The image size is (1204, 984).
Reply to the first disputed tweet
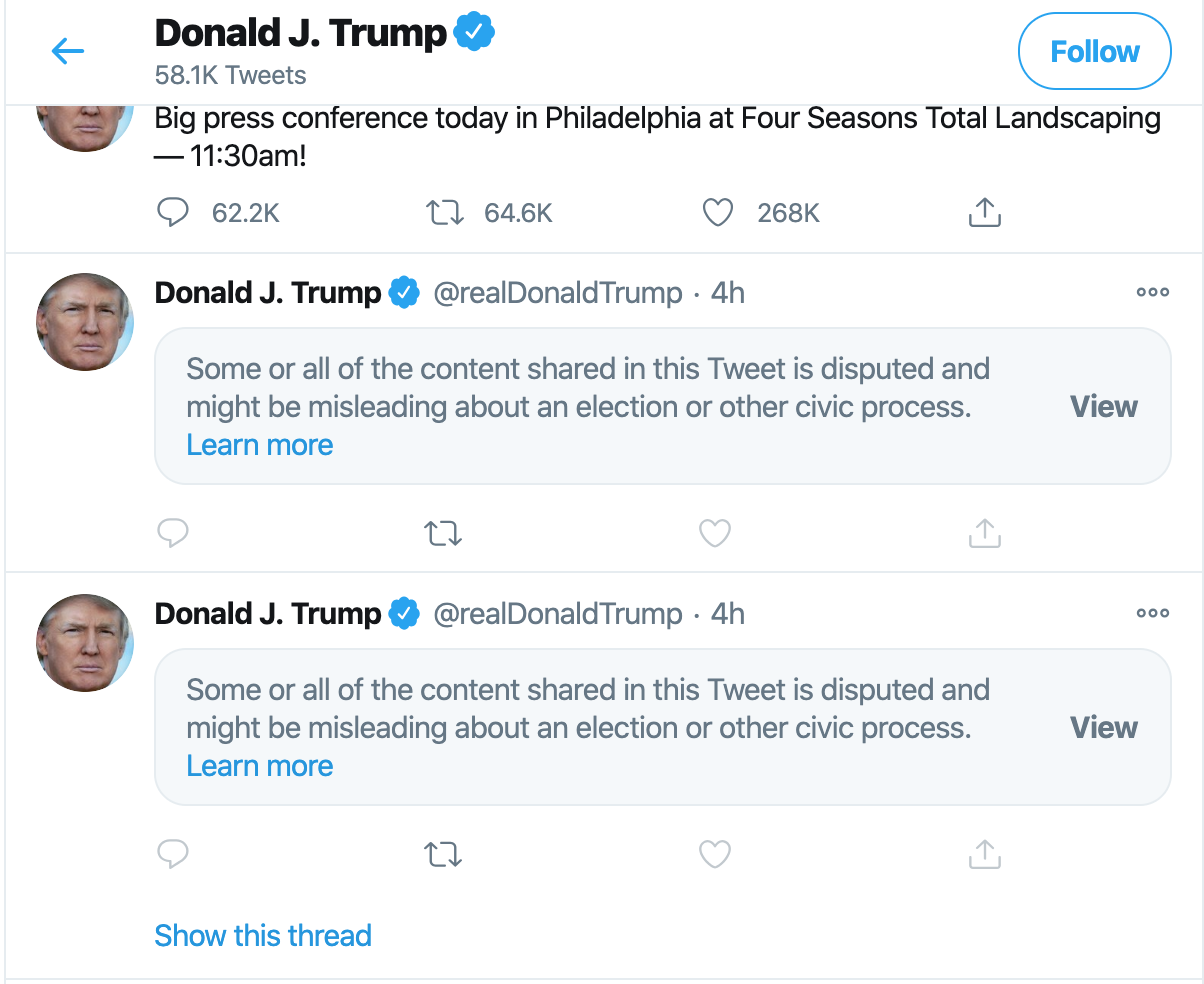[x=174, y=533]
